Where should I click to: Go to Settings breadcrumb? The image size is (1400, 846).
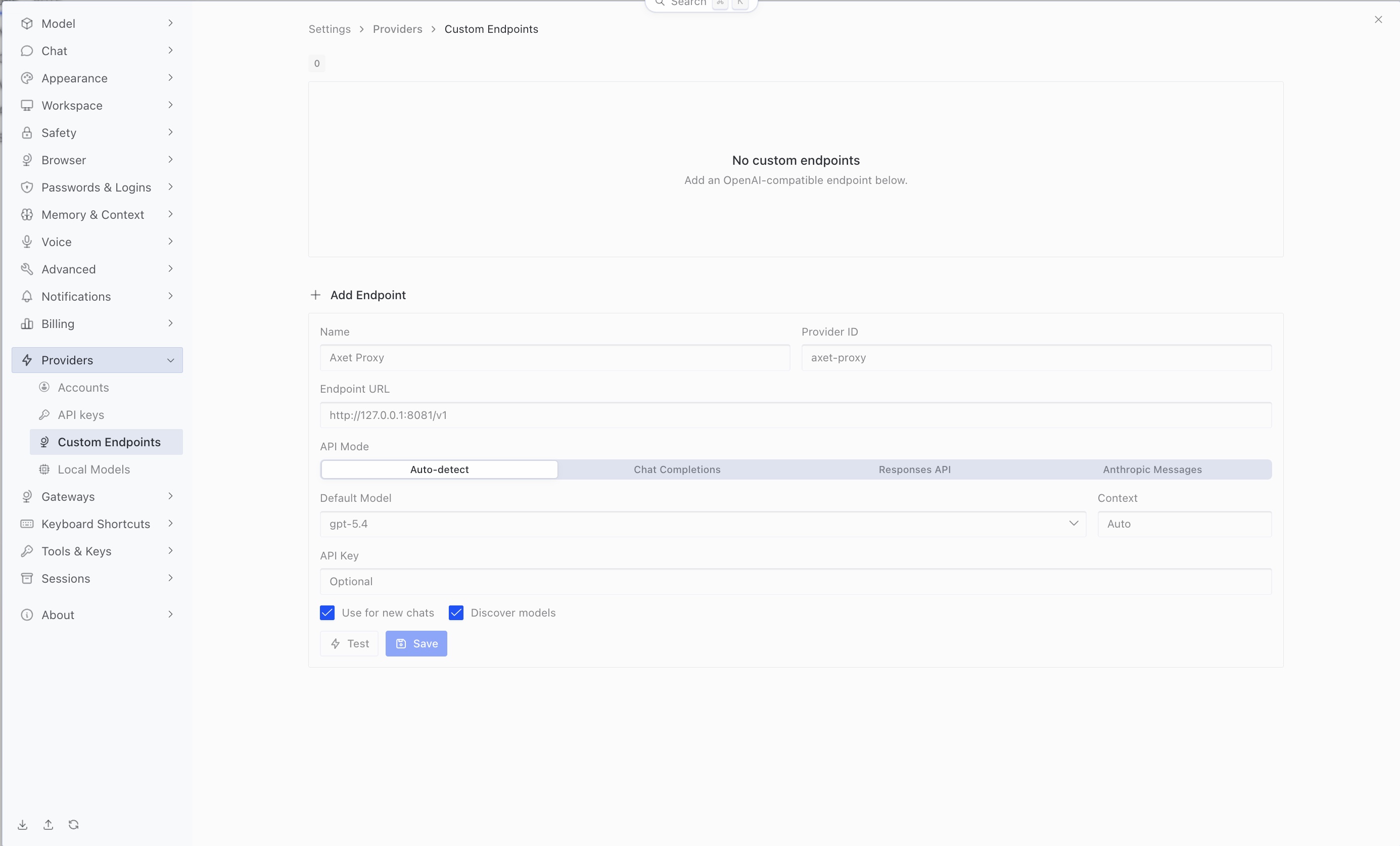tap(330, 29)
